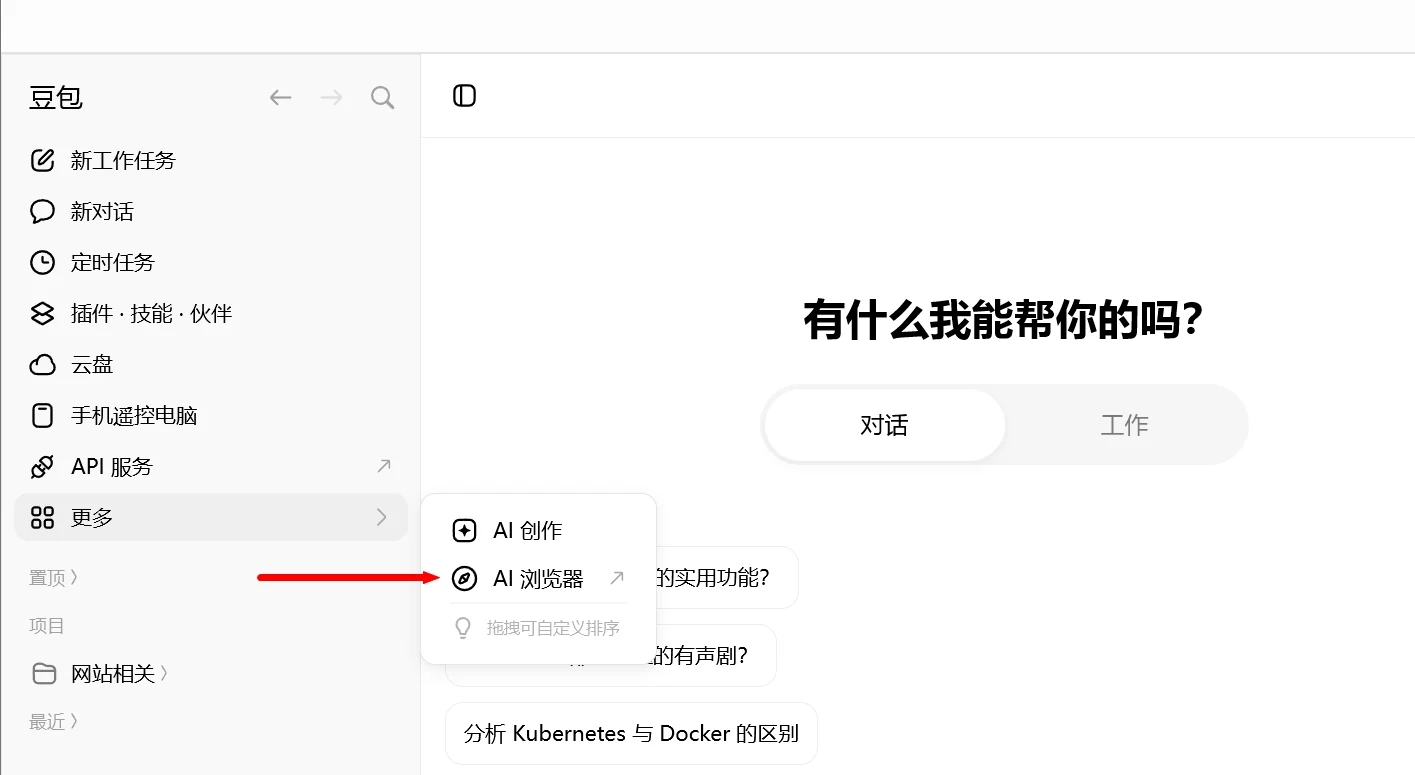1415x775 pixels.
Task: Click the back navigation arrow
Action: pos(280,97)
